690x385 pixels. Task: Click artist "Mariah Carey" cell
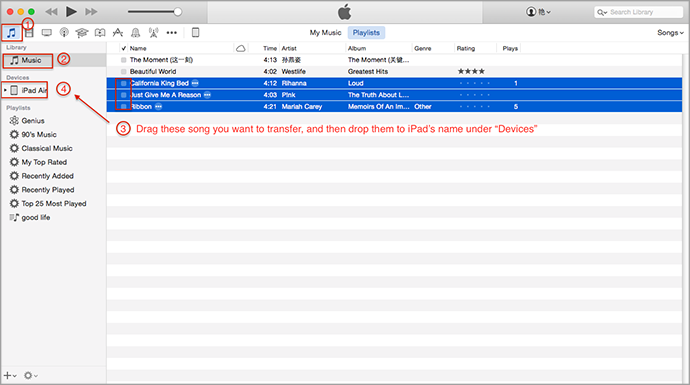pyautogui.click(x=302, y=106)
